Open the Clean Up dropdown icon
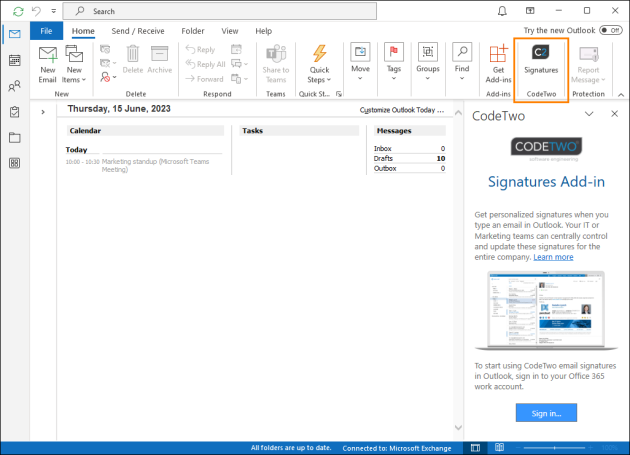Image resolution: width=630 pixels, height=455 pixels. click(108, 63)
